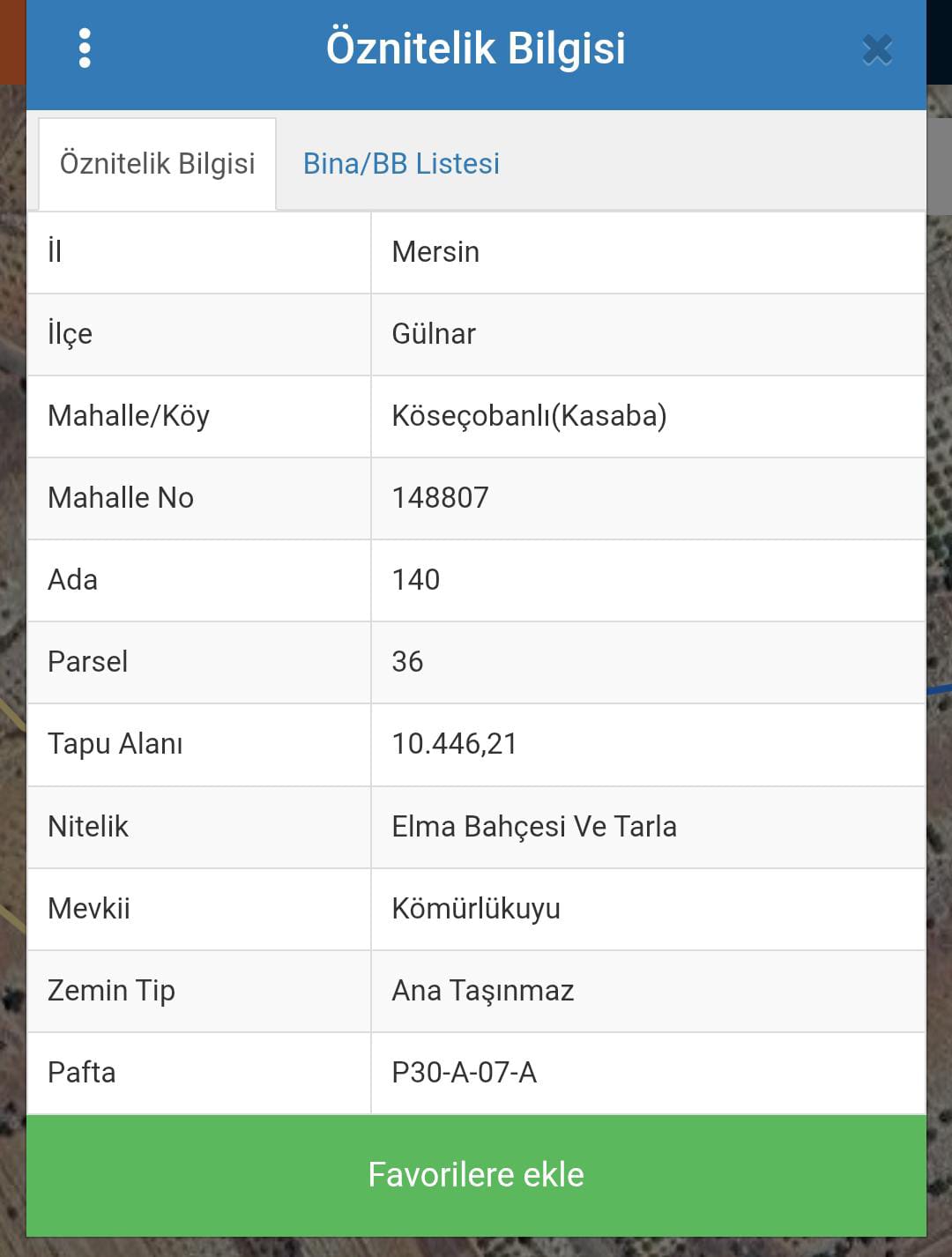Click the Mahalle/Köy row label
Screen dimensions: 952x1257
[x=129, y=416]
